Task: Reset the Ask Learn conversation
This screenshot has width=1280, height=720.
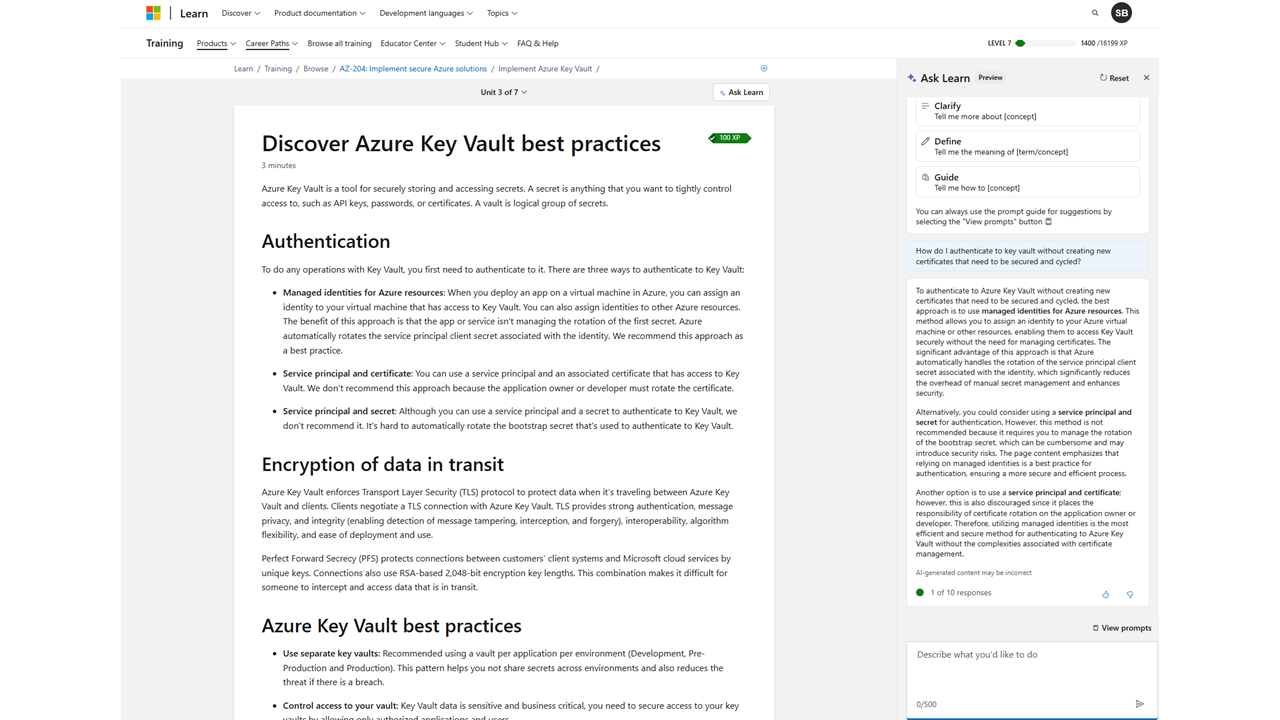Action: coord(1114,78)
